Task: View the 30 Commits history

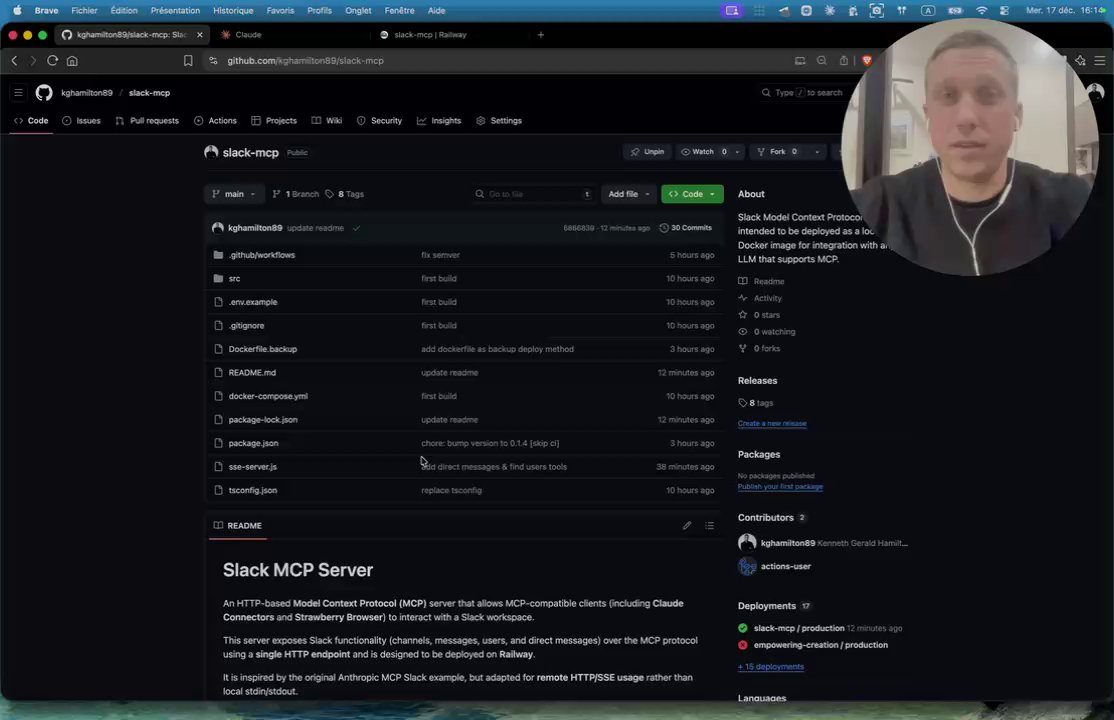Action: [x=686, y=228]
